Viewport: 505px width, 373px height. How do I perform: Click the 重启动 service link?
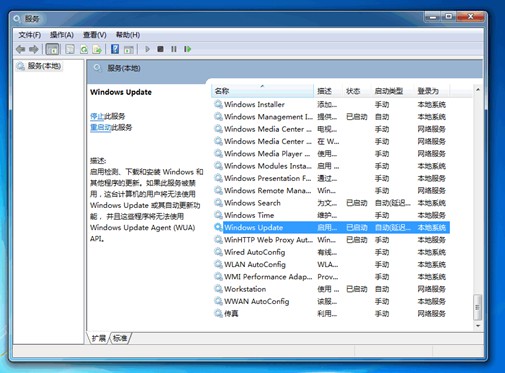tap(100, 127)
